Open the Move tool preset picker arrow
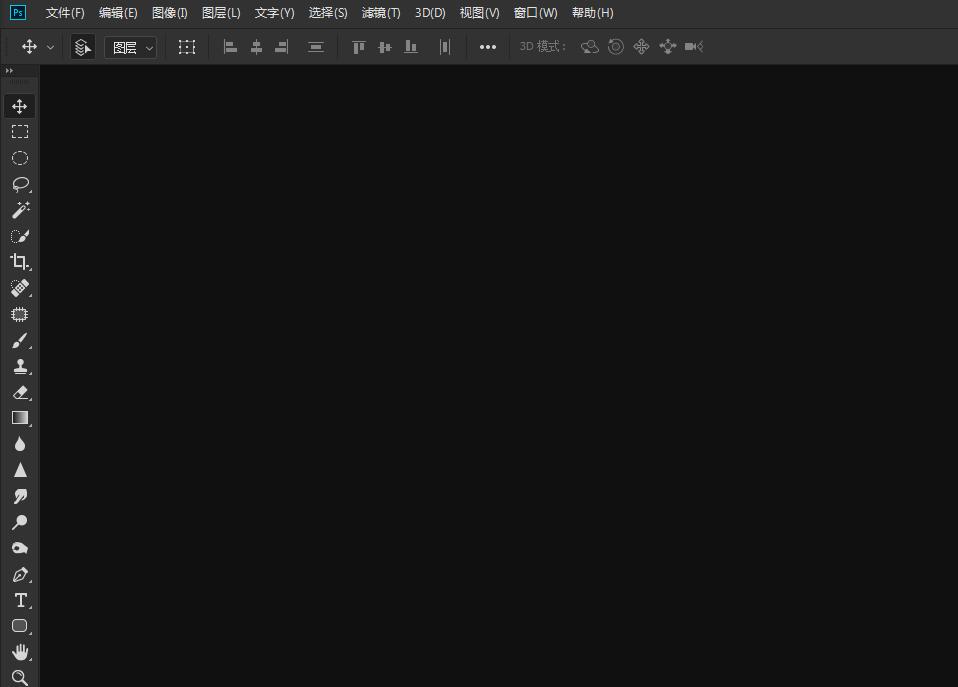This screenshot has height=687, width=958. click(x=50, y=47)
